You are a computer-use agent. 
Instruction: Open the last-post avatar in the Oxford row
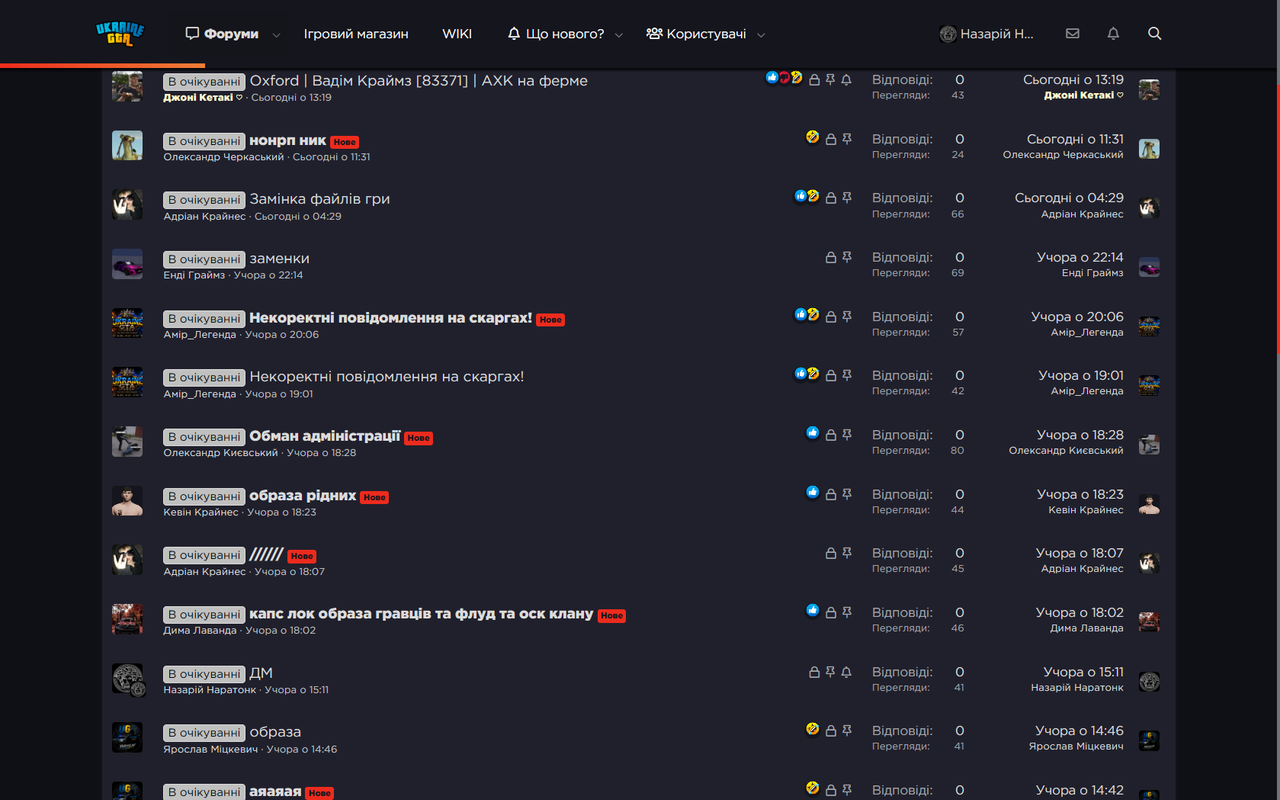tap(1149, 89)
